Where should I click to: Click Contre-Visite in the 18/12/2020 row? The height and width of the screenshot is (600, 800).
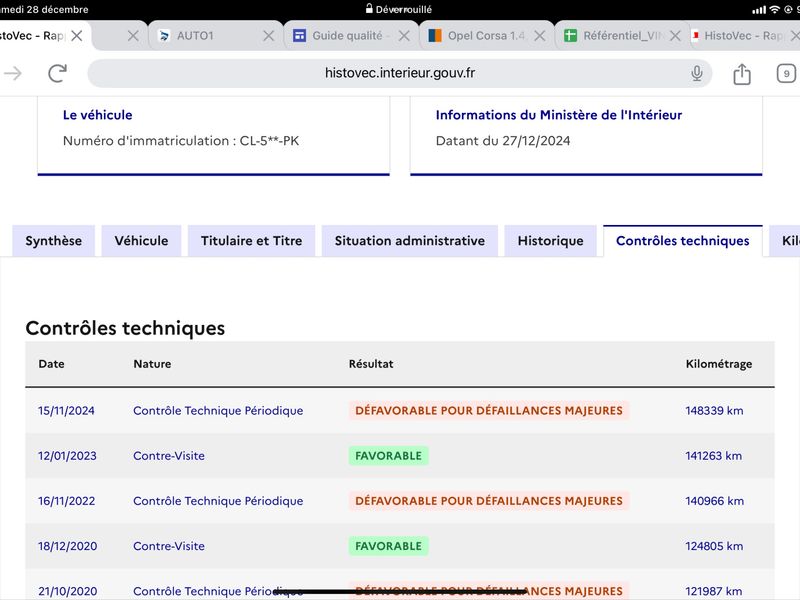click(169, 546)
